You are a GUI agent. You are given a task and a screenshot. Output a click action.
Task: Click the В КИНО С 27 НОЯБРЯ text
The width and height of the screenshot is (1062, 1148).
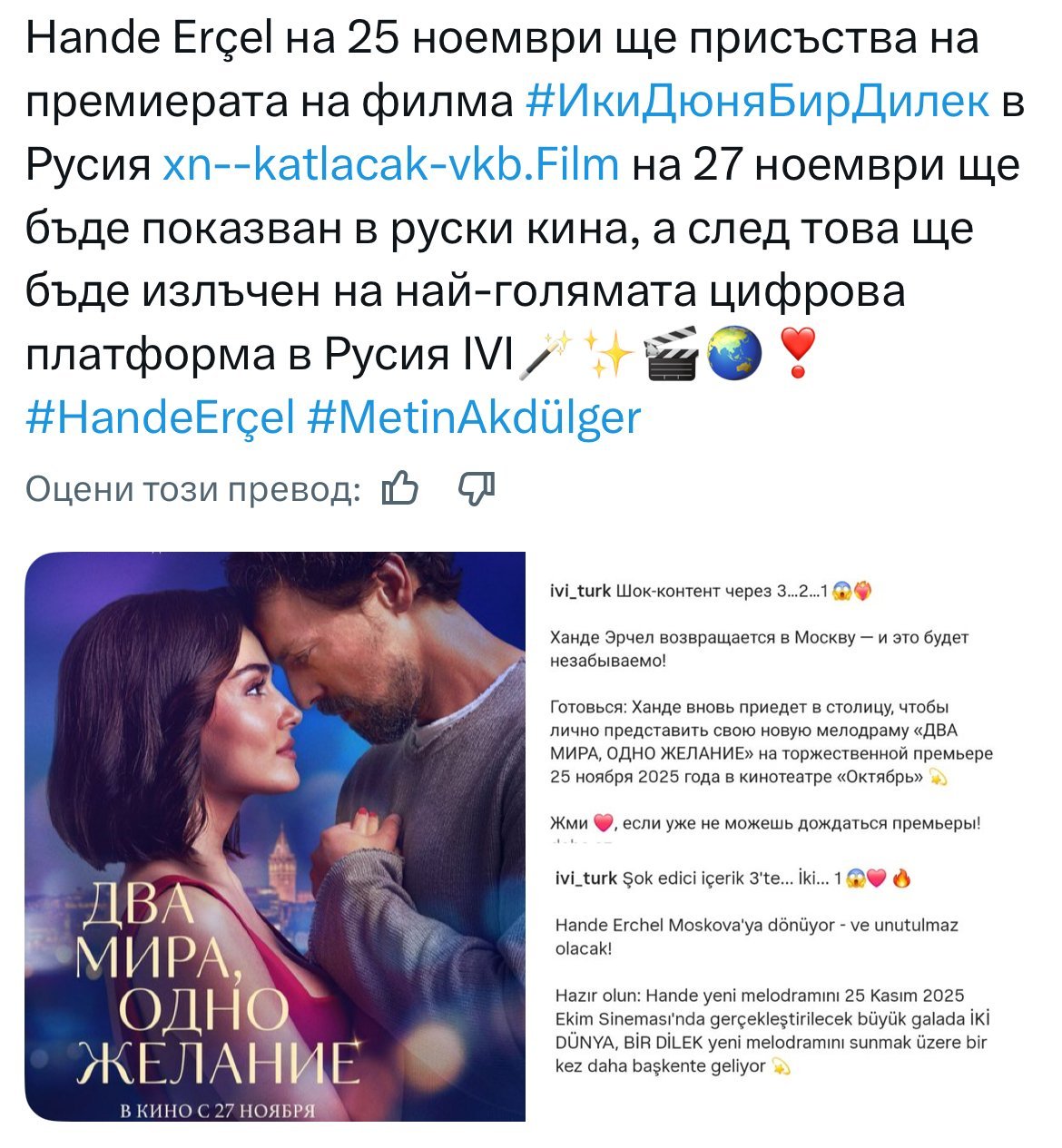[x=219, y=1110]
